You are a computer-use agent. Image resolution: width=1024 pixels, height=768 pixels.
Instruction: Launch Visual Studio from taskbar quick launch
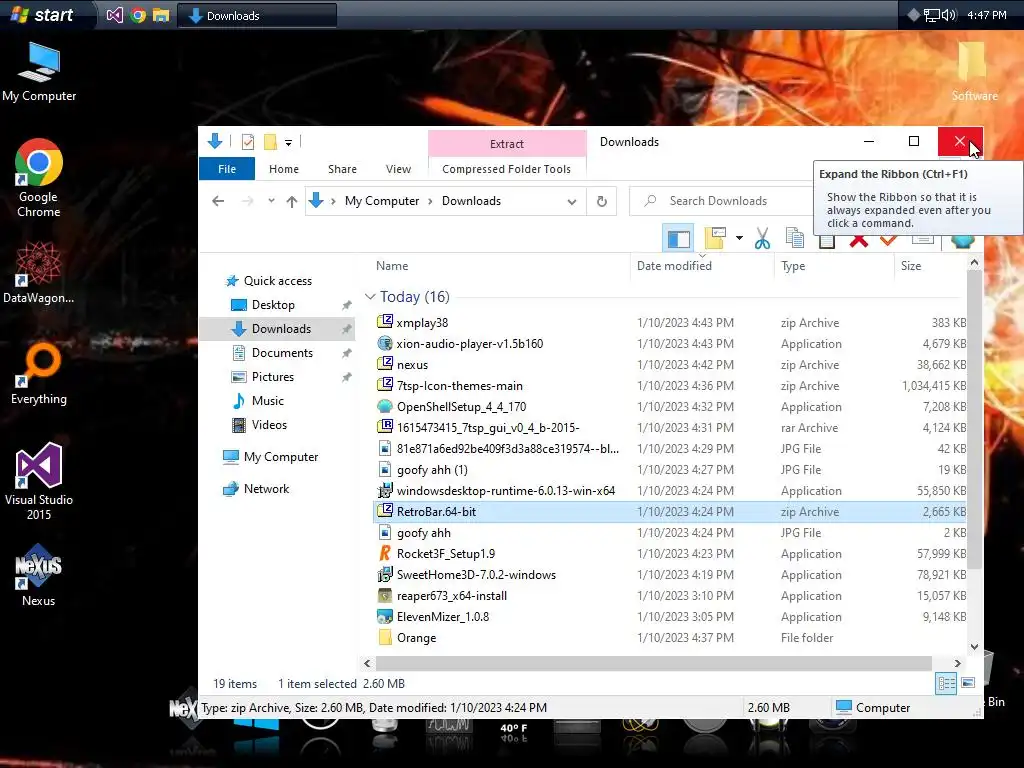(114, 15)
